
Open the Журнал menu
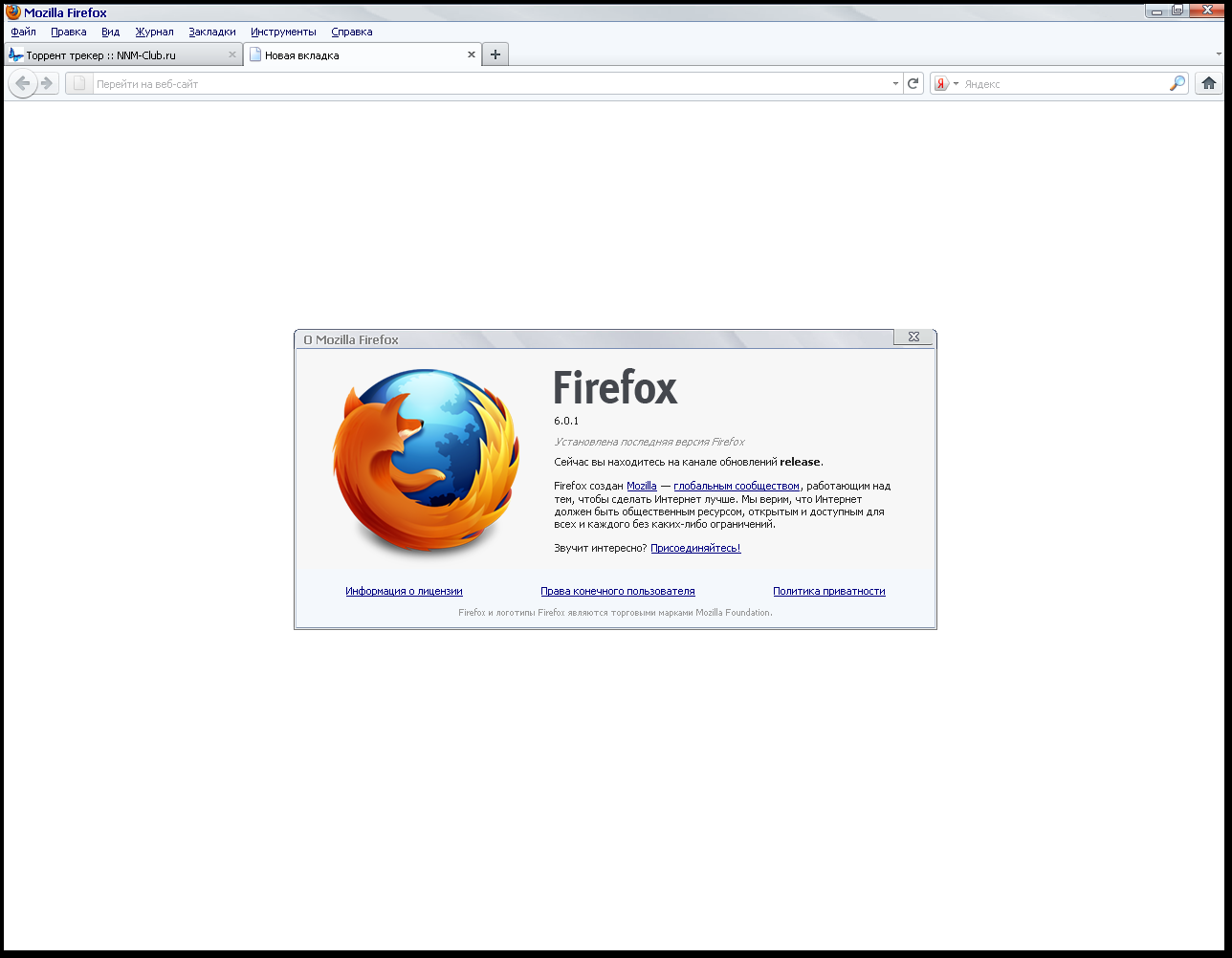154,32
